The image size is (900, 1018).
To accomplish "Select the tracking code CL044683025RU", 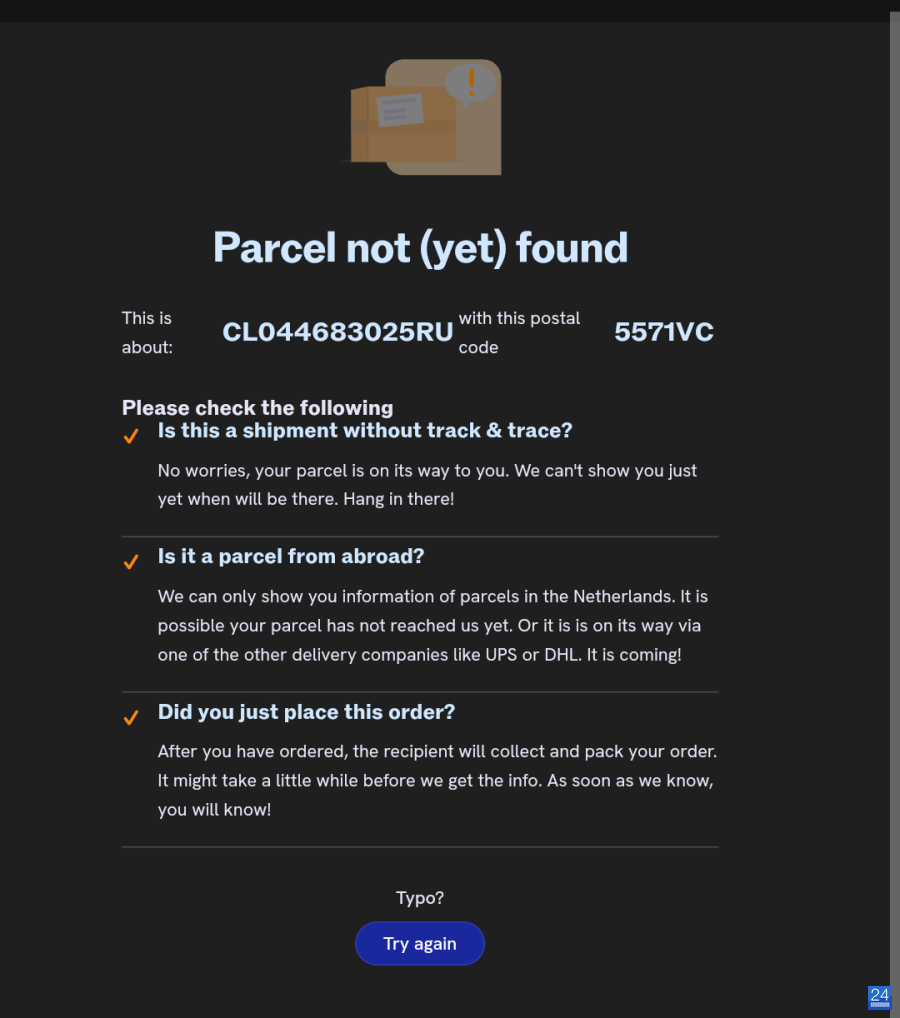I will pos(338,332).
